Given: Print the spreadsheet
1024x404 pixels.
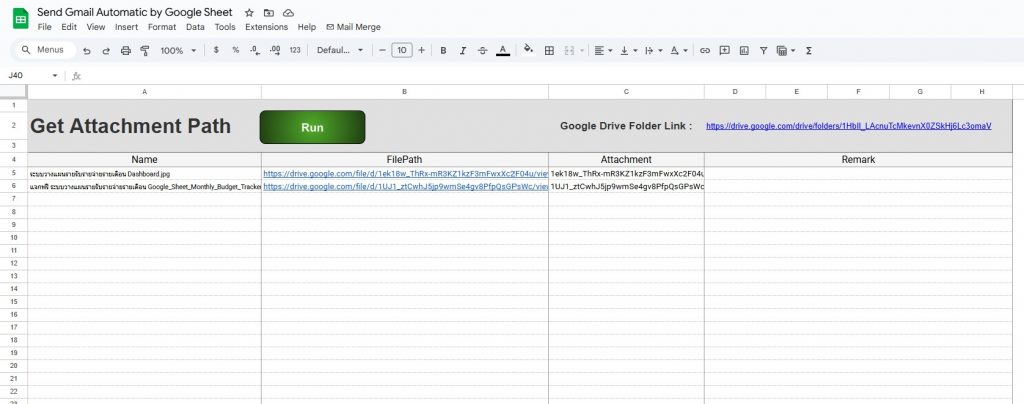Looking at the screenshot, I should pyautogui.click(x=125, y=50).
